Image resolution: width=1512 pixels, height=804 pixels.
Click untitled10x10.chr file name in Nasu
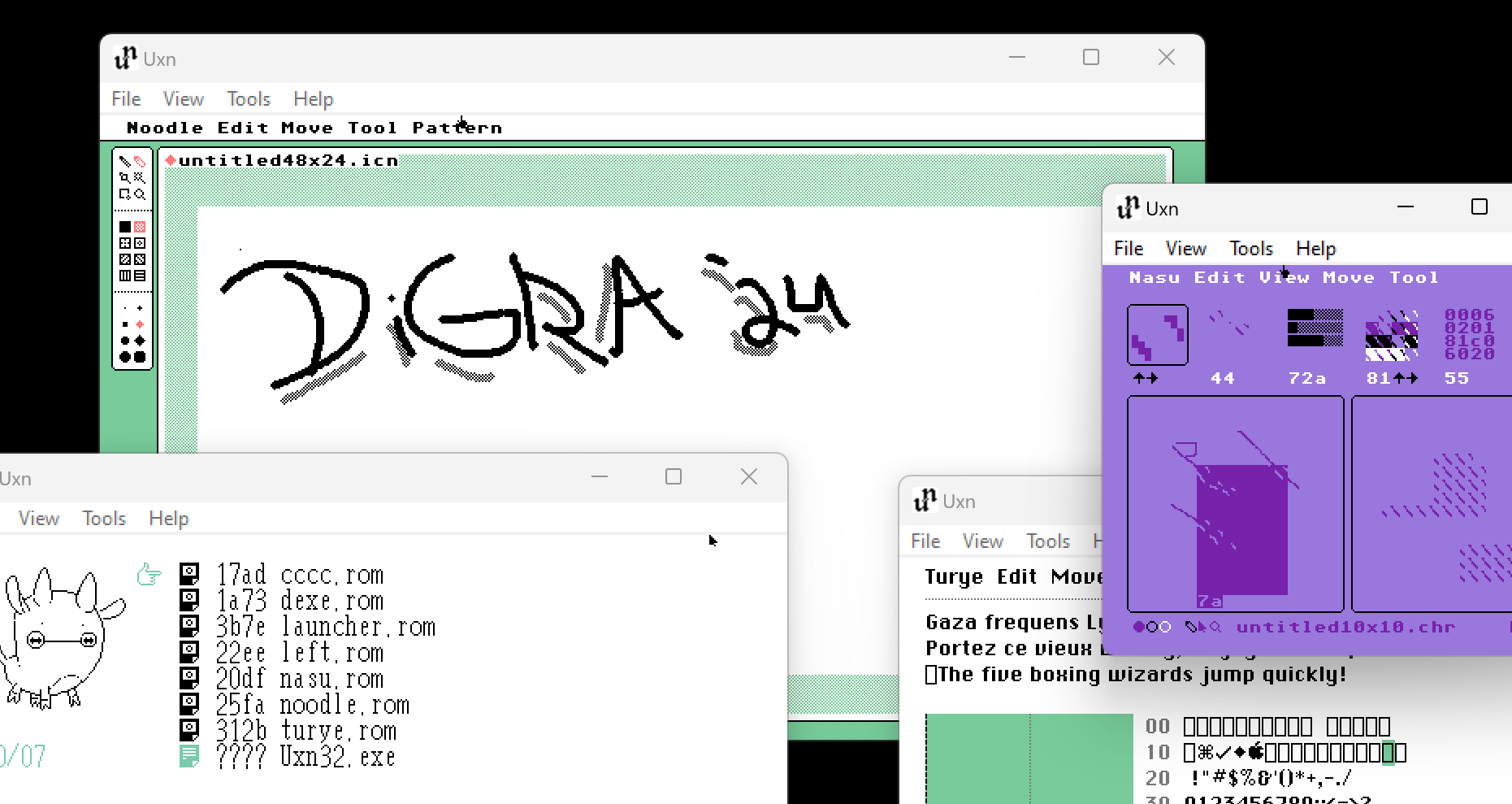1345,627
